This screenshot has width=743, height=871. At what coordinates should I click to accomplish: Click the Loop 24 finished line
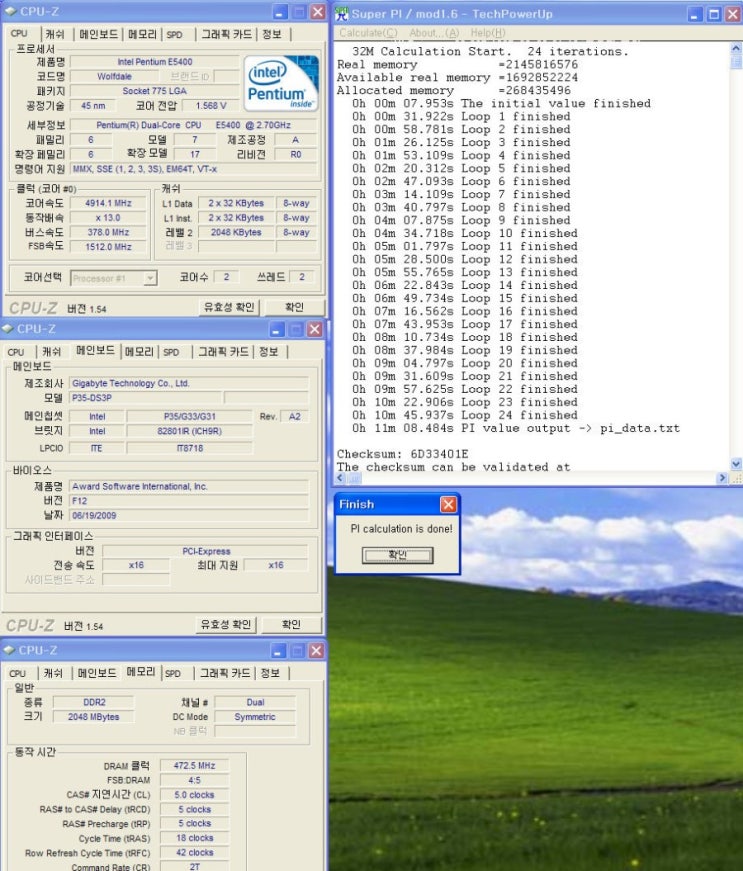click(465, 415)
